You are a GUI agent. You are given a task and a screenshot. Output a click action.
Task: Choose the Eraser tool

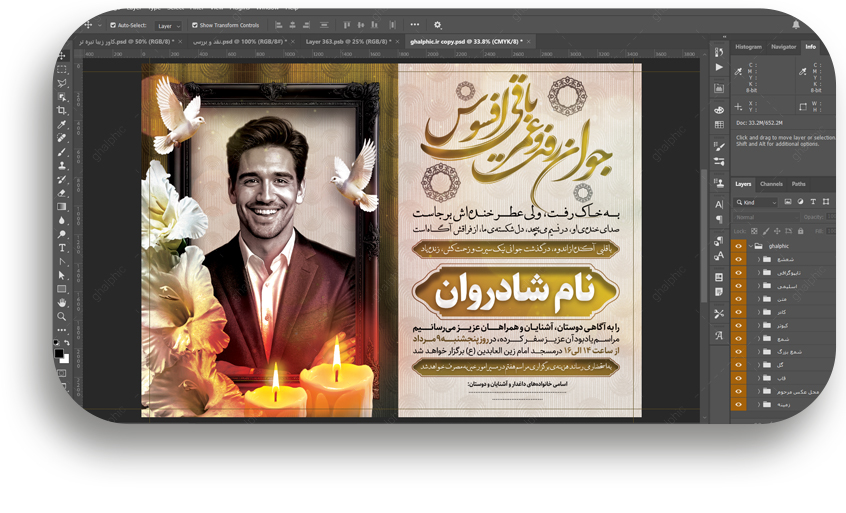point(62,193)
